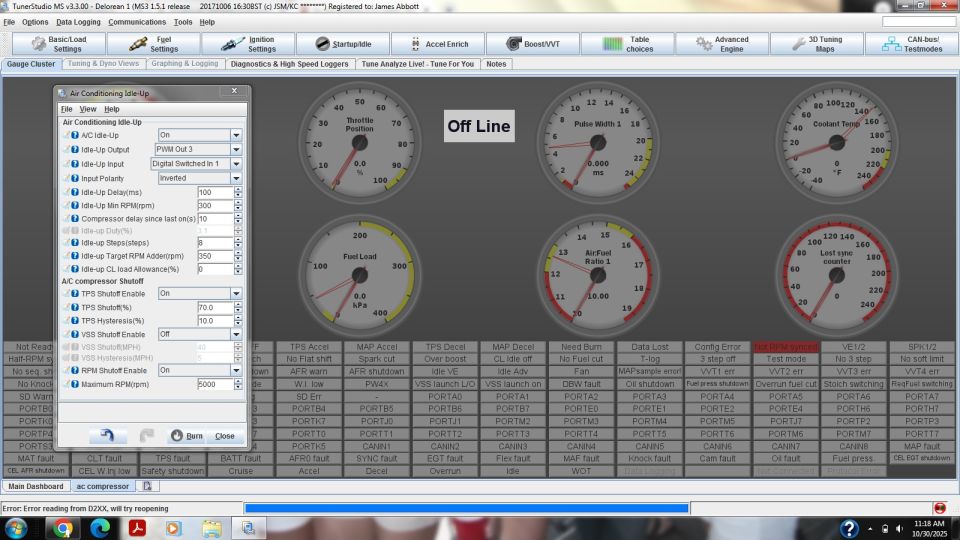
Task: Expand the VSS Shutoff Enable dropdown
Action: pyautogui.click(x=236, y=334)
